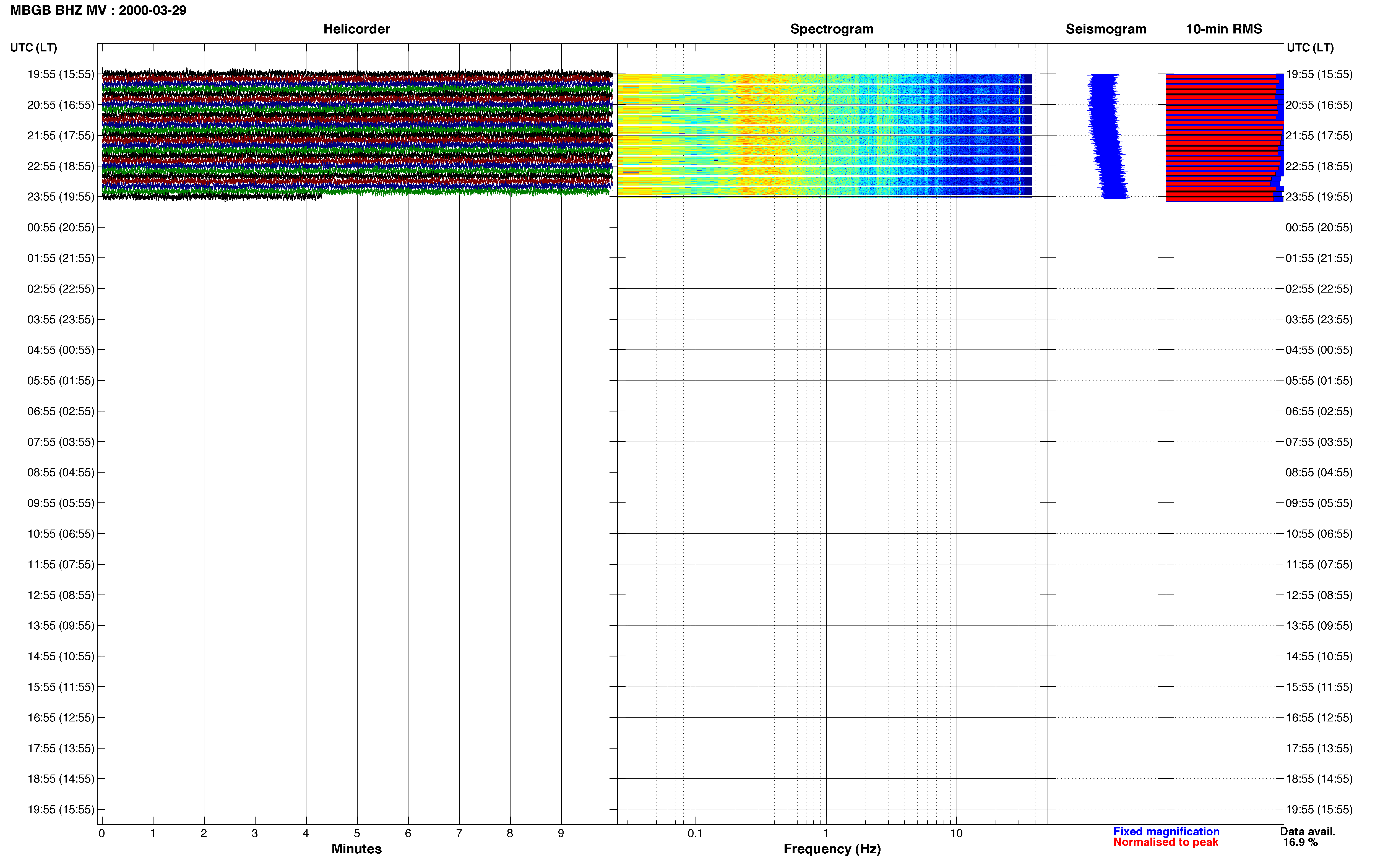The height and width of the screenshot is (868, 1388).
Task: Click tick '0' on the Minutes axis
Action: click(101, 833)
